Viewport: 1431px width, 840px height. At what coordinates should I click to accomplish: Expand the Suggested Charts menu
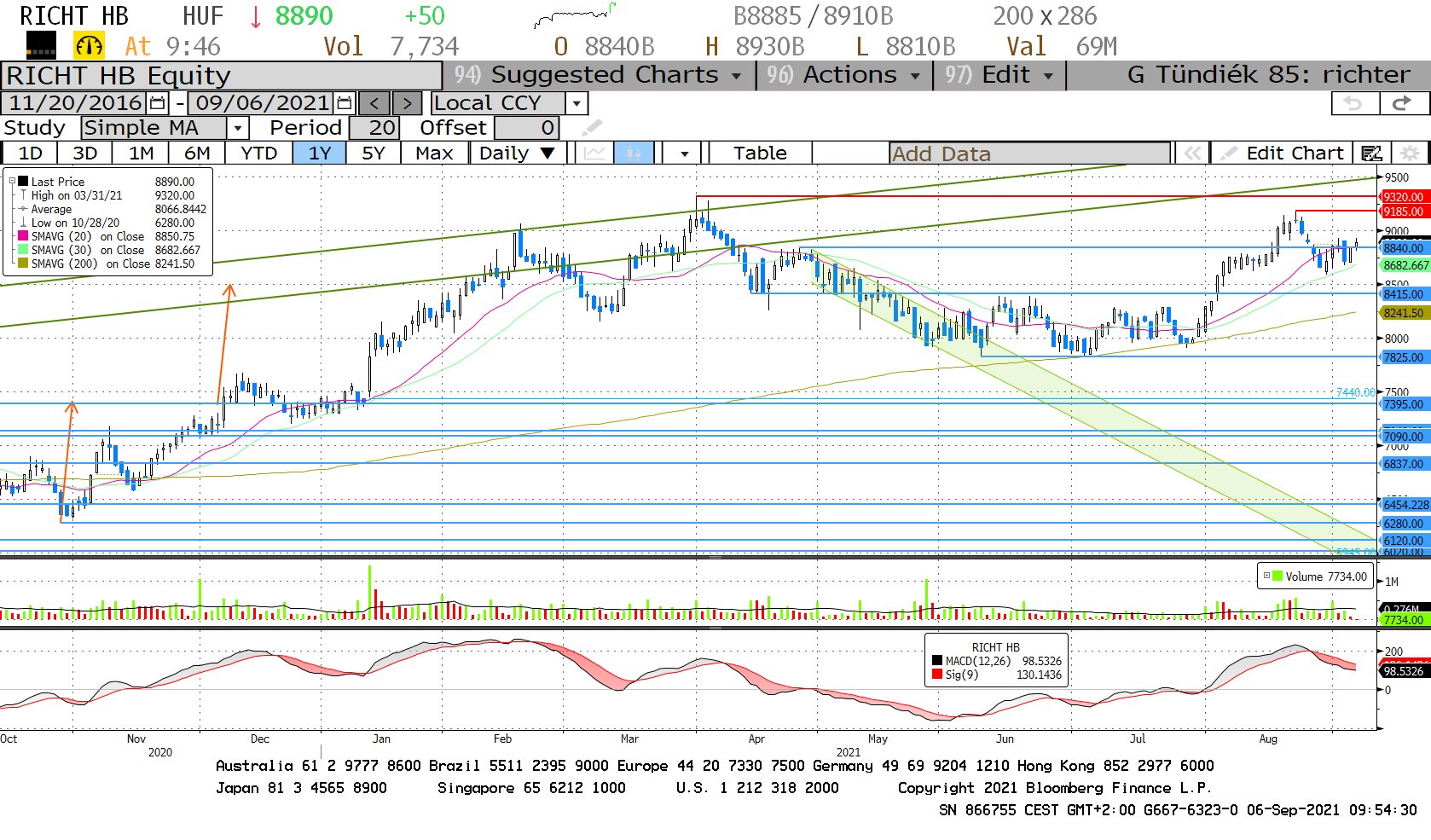pos(600,75)
